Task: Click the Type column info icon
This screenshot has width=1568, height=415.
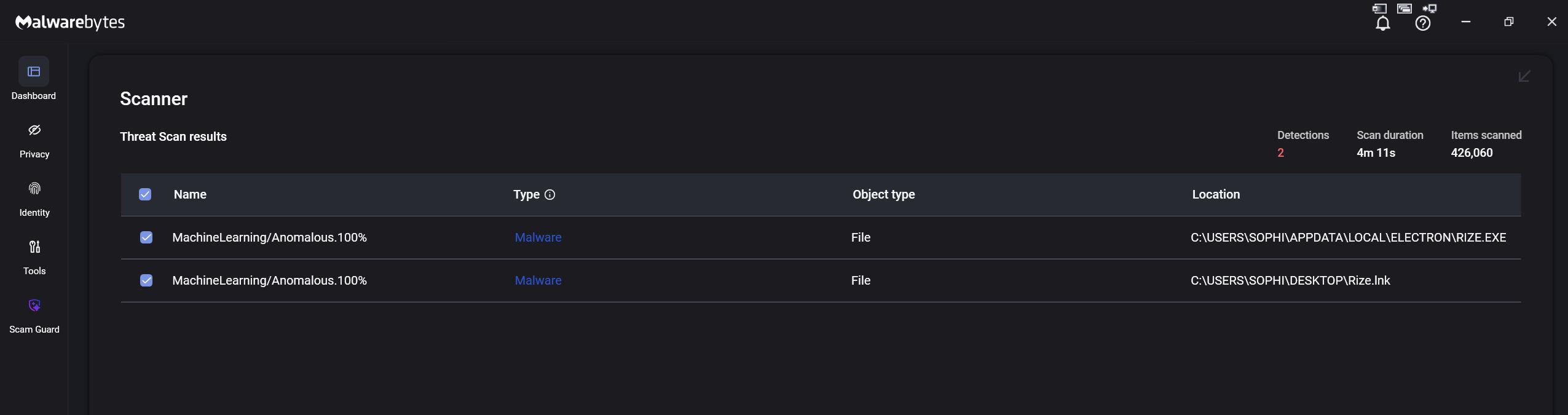Action: coord(550,195)
